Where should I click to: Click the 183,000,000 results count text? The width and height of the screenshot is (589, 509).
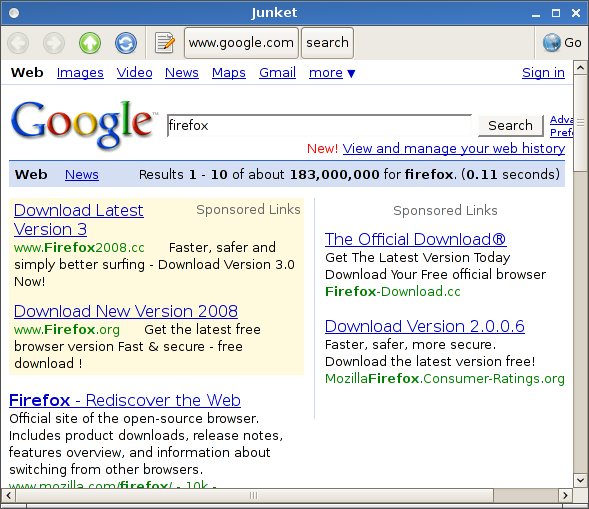(335, 175)
